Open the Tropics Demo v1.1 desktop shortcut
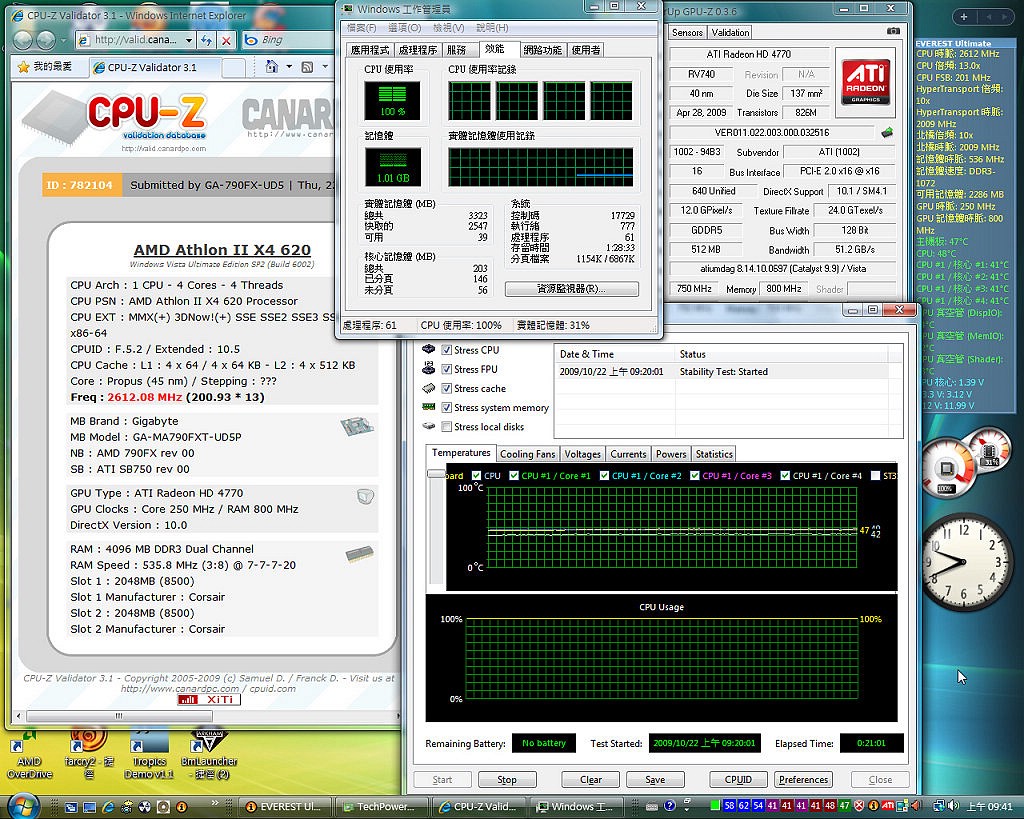 point(149,755)
